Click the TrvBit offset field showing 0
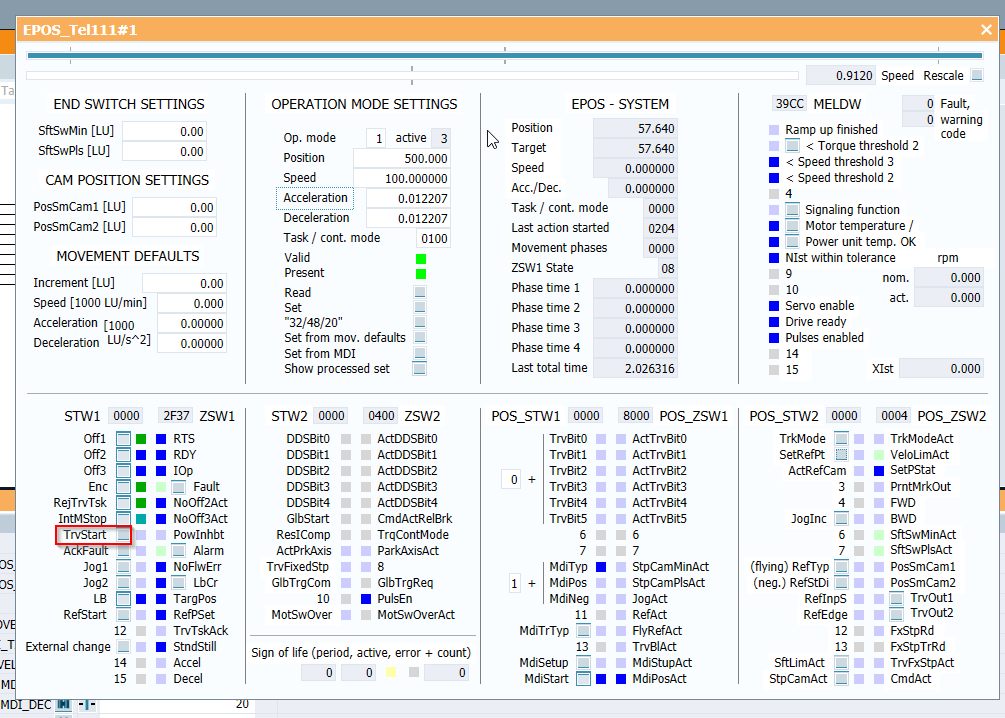This screenshot has height=718, width=1005. pos(511,480)
